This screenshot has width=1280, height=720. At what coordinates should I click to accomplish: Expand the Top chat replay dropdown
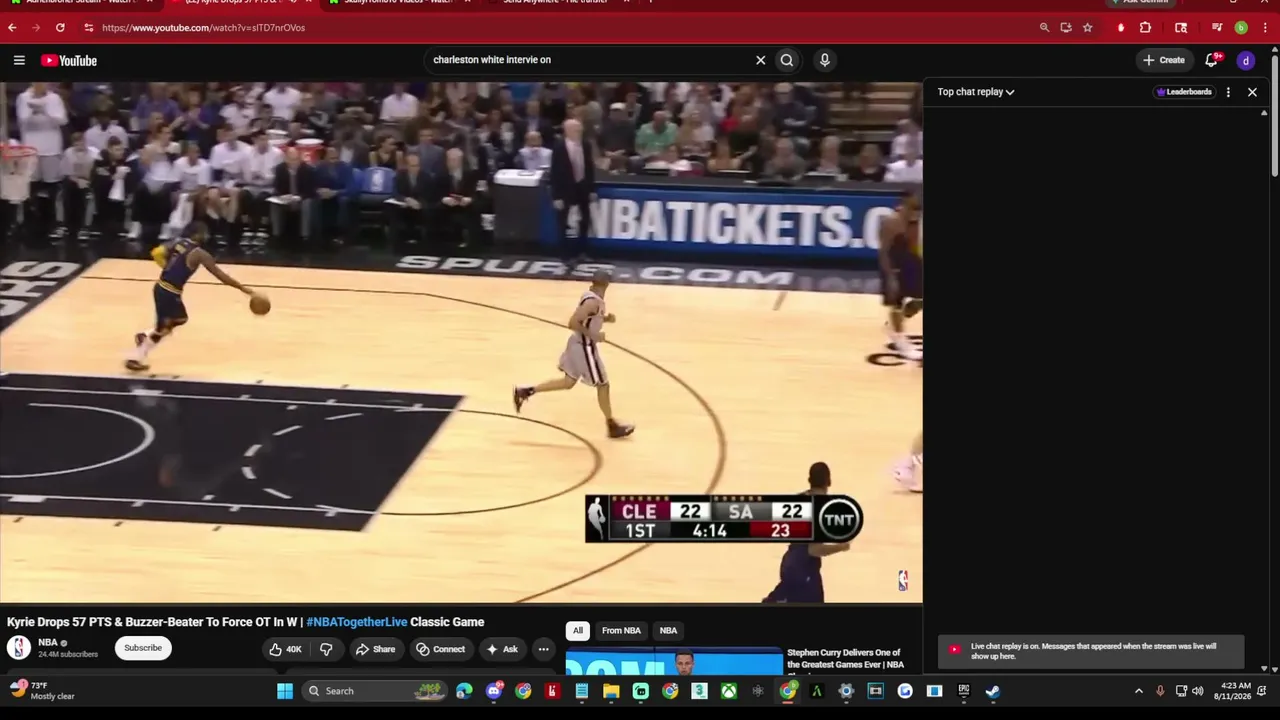point(976,92)
